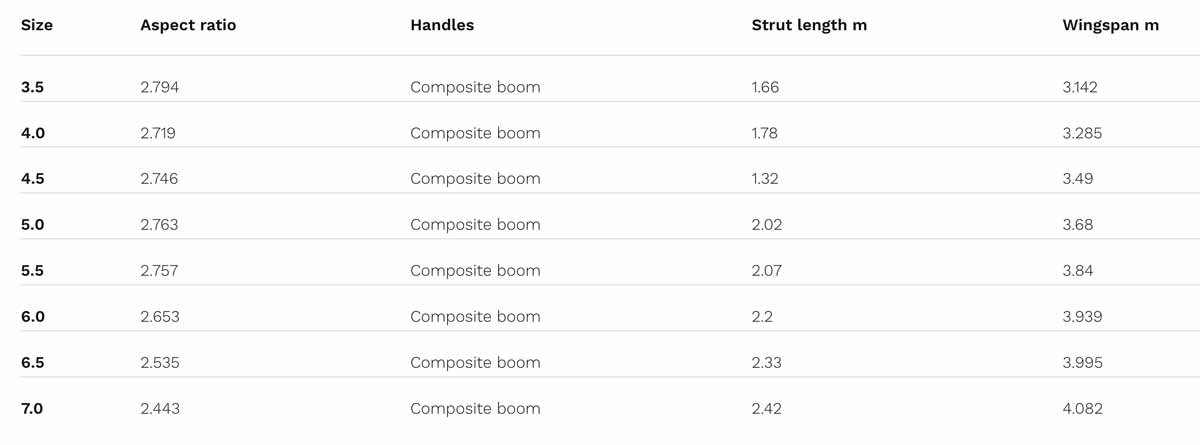This screenshot has width=1200, height=445.
Task: Click the Handles column header
Action: click(x=442, y=25)
